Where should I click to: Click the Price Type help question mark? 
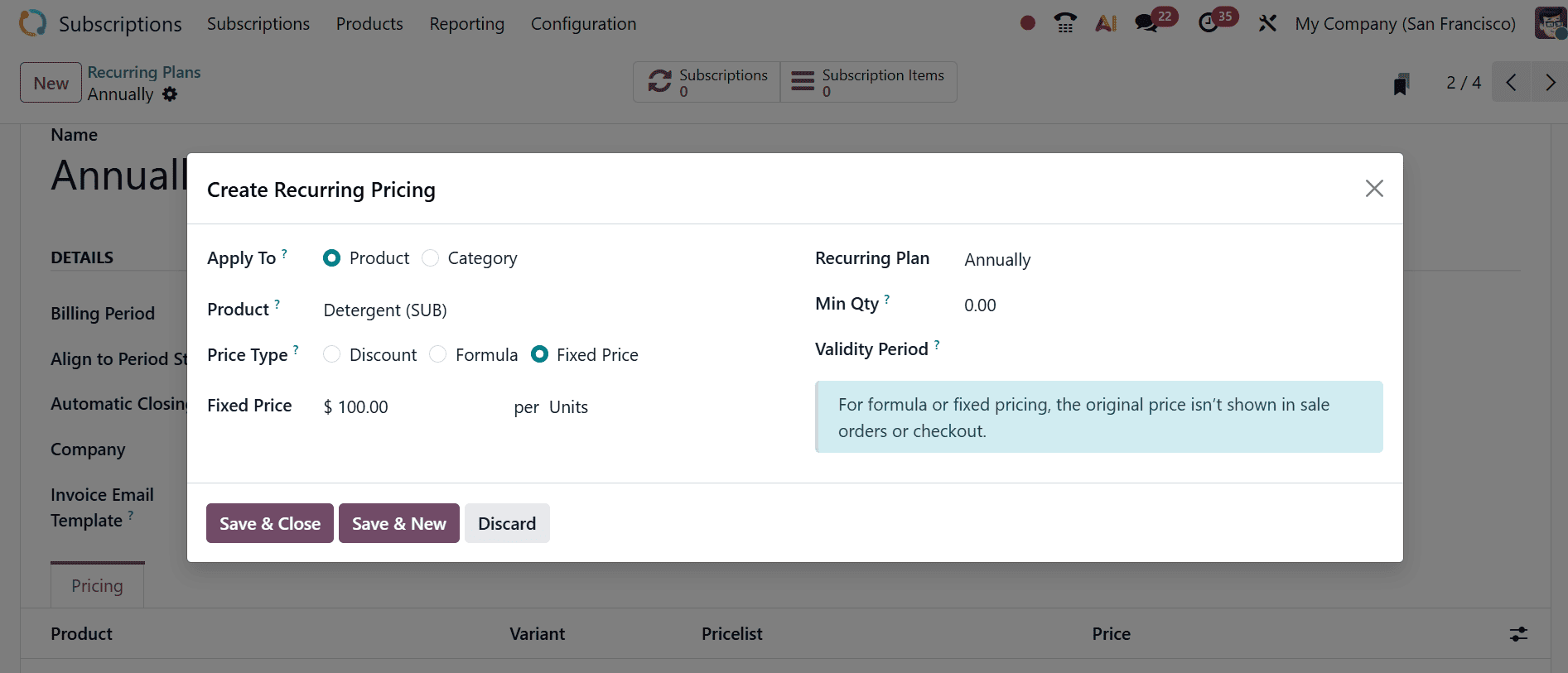point(296,349)
